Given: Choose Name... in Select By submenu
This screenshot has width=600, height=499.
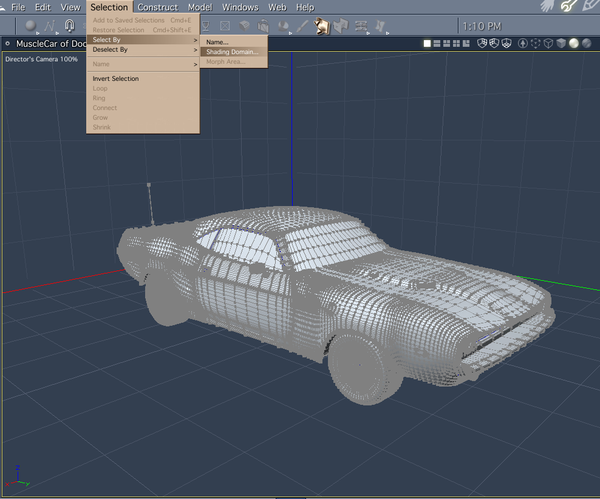Looking at the screenshot, I should point(233,42).
